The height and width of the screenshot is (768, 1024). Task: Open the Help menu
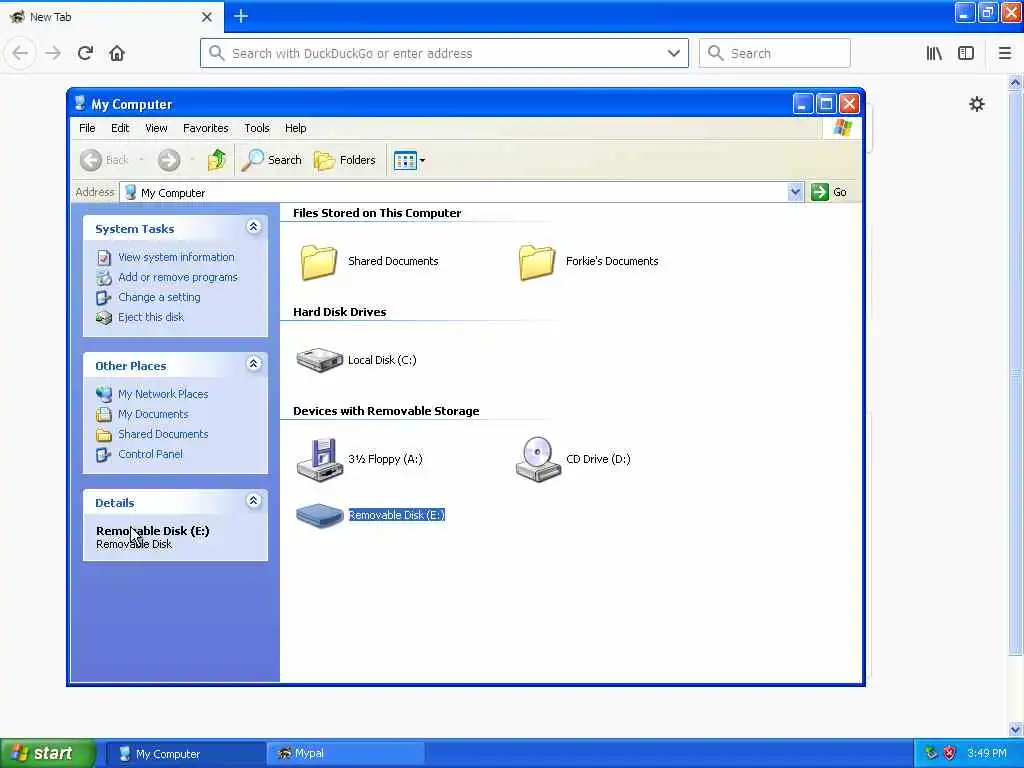[295, 128]
